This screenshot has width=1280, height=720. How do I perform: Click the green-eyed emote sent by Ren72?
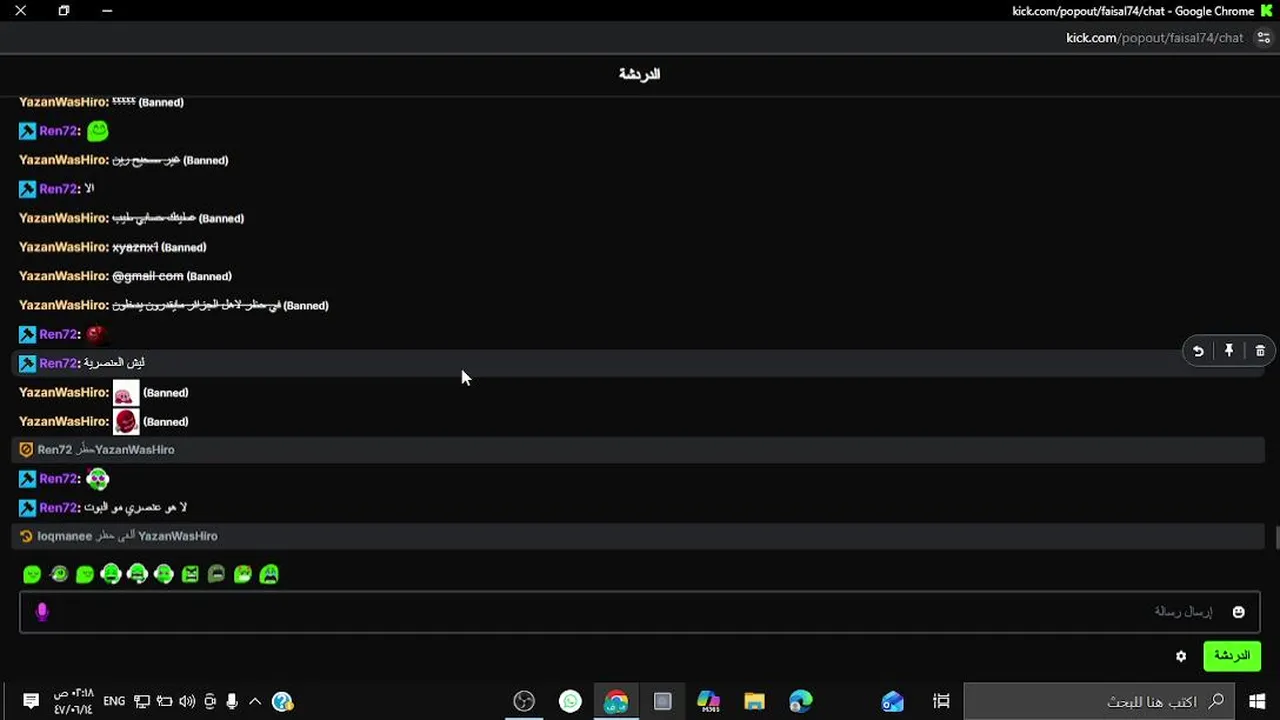[97, 479]
